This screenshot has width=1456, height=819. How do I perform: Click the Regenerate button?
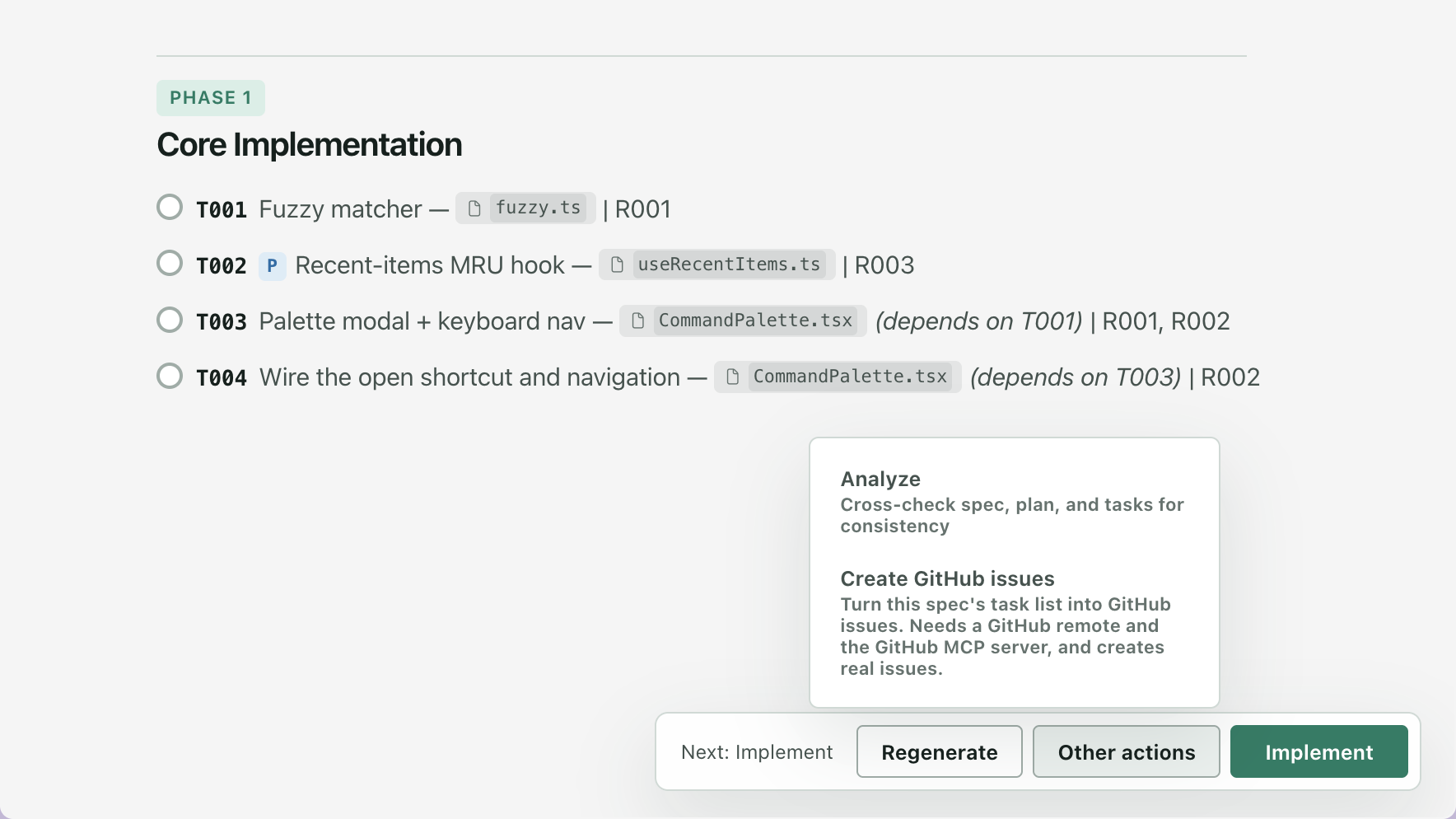940,751
